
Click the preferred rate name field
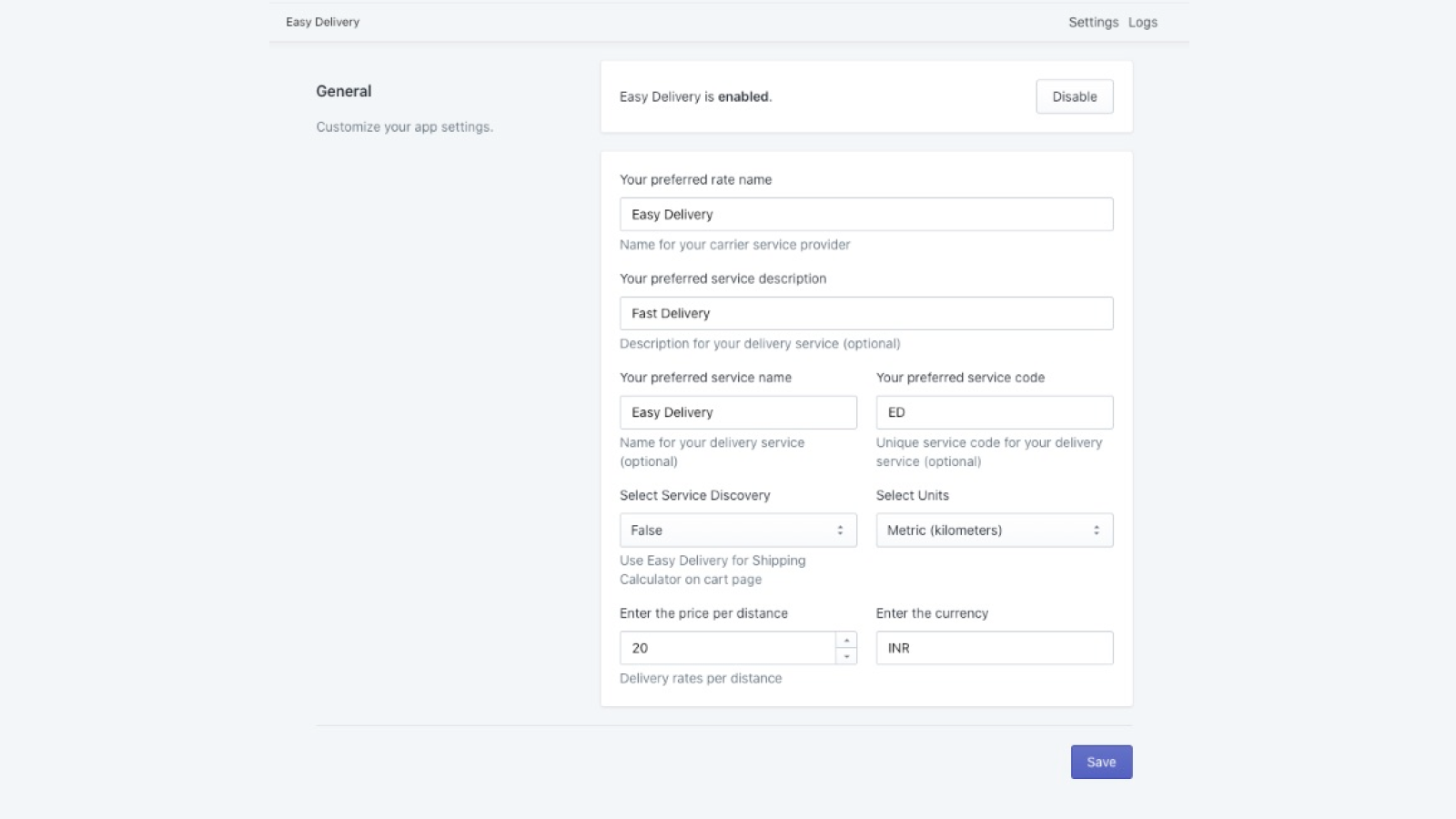click(x=865, y=214)
